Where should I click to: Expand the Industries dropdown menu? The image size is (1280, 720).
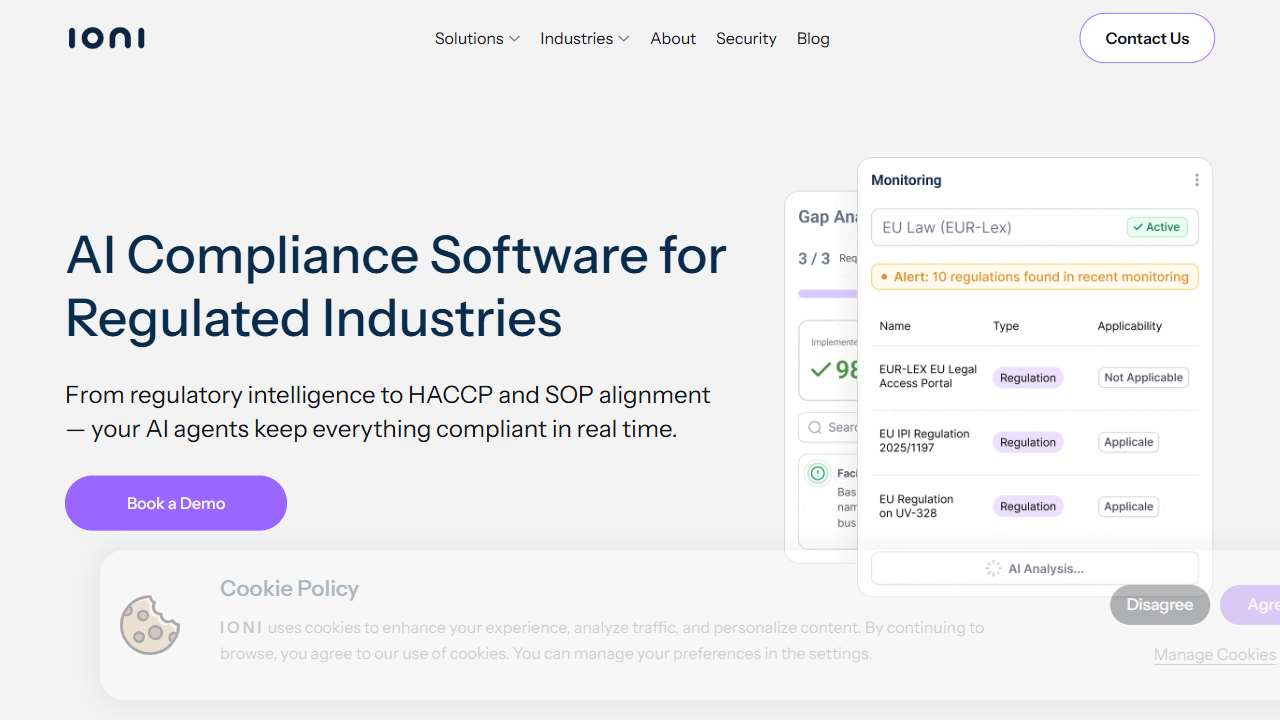pos(584,39)
